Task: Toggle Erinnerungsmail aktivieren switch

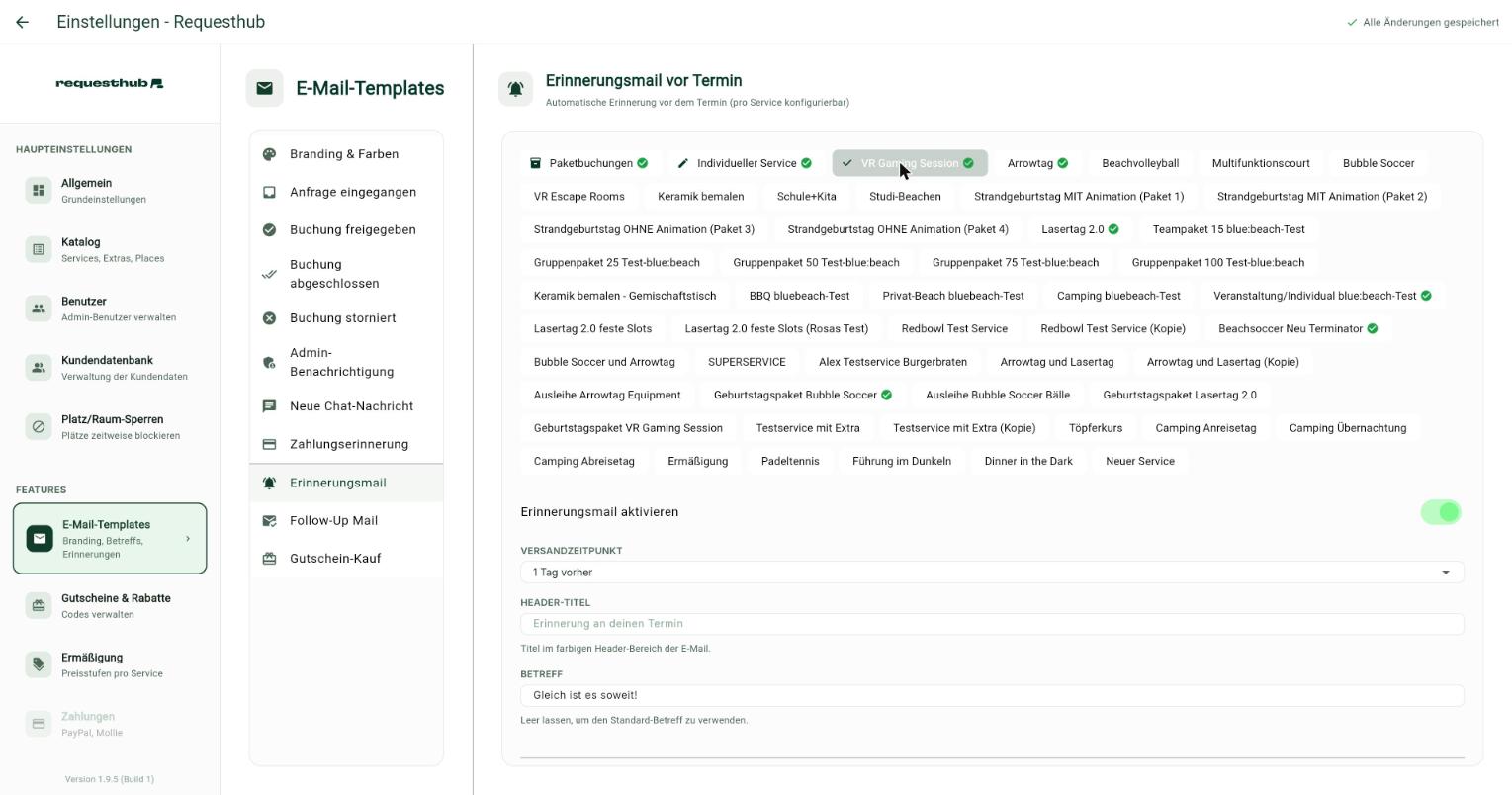Action: pos(1441,512)
